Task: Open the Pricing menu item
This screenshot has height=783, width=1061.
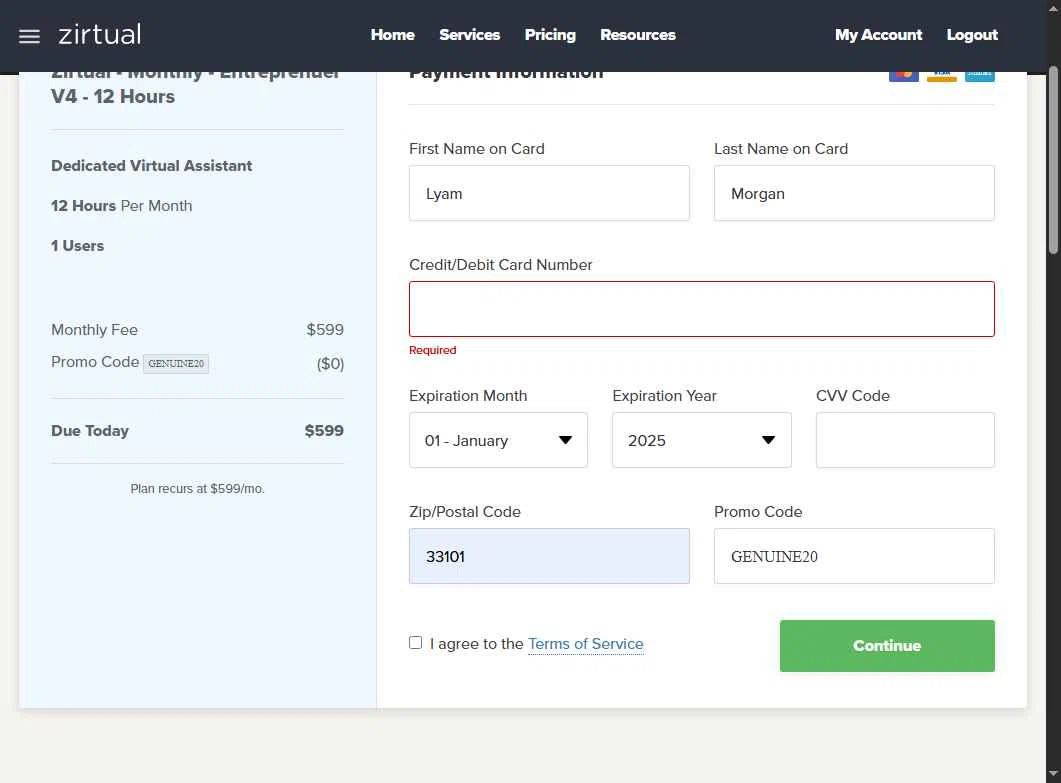Action: [550, 35]
